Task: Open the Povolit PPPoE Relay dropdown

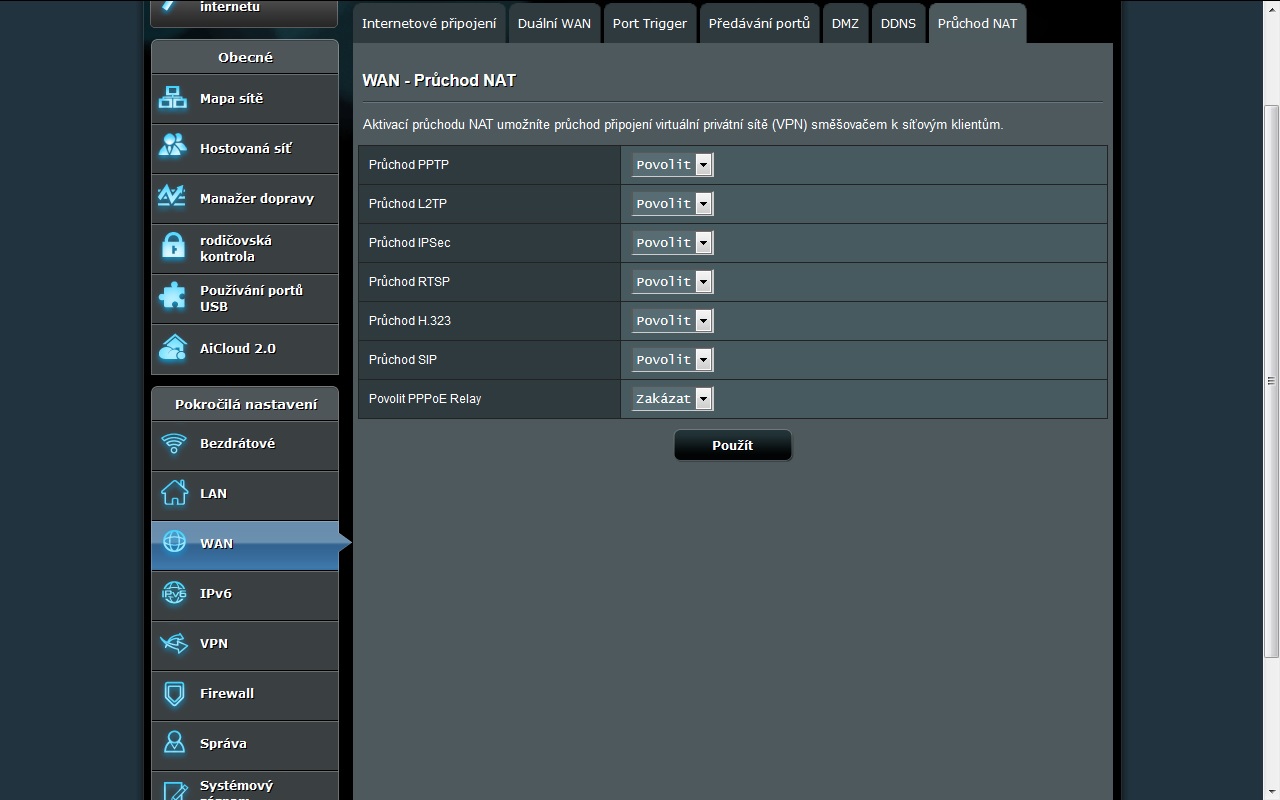Action: pos(672,399)
